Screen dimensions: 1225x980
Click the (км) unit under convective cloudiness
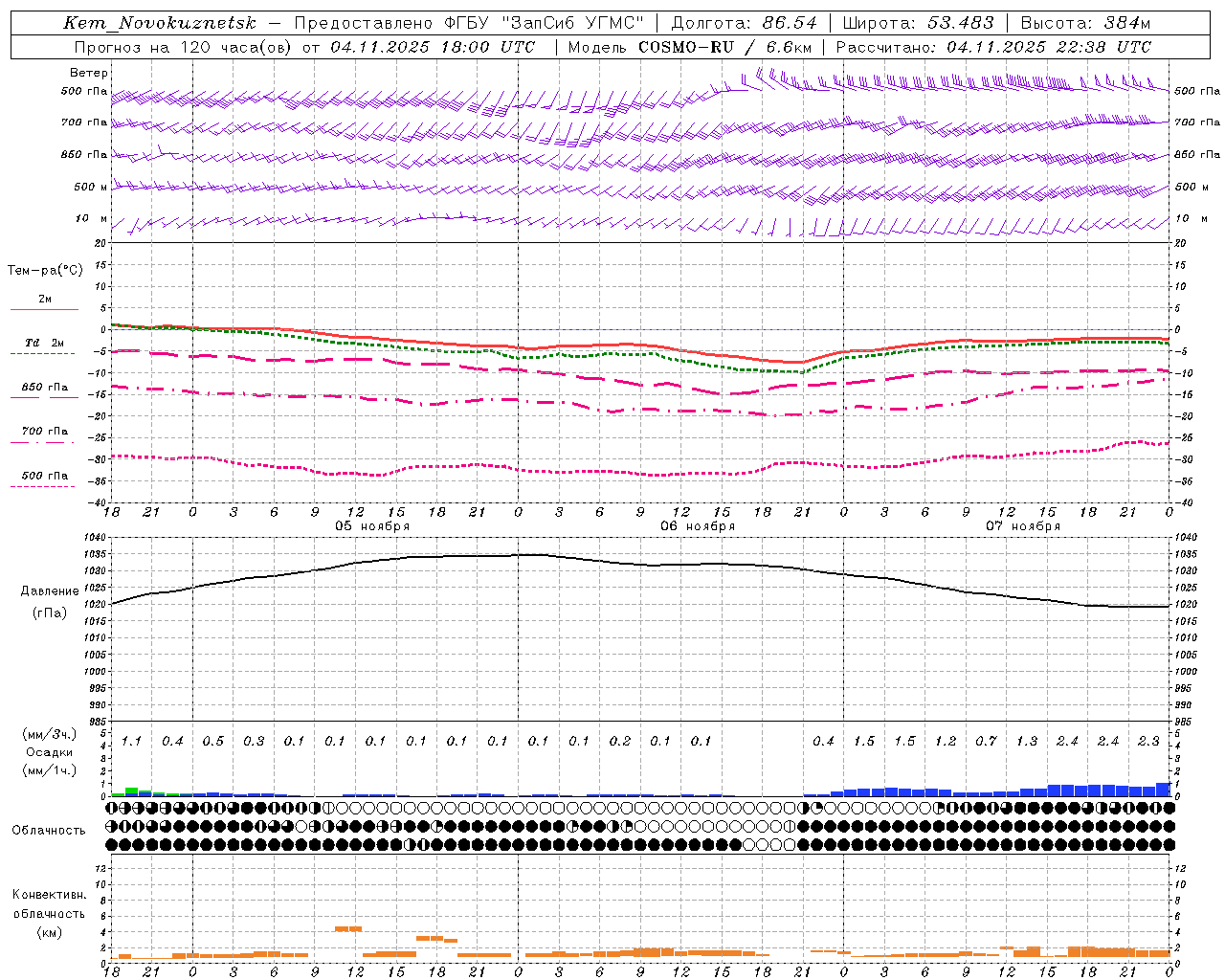(x=49, y=932)
